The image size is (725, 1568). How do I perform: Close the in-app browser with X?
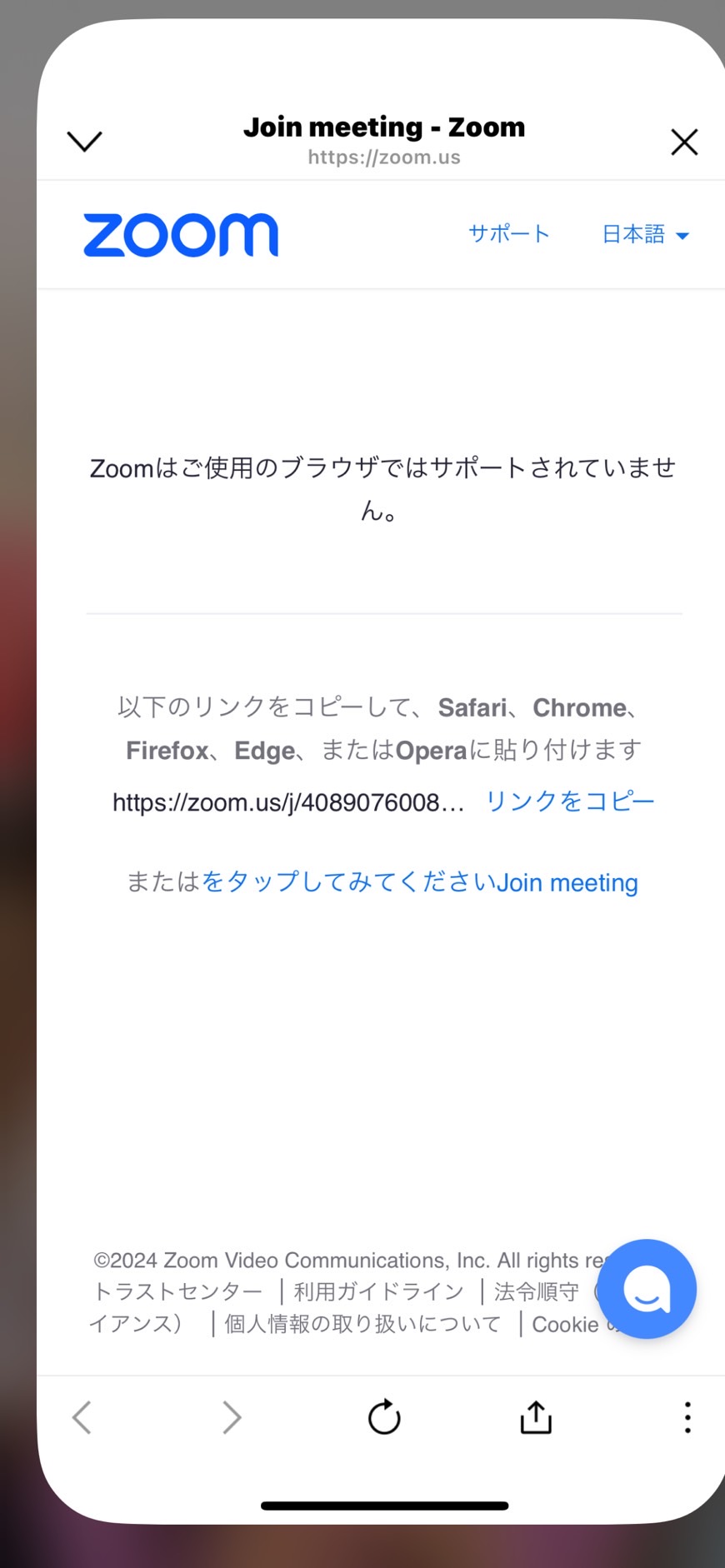click(684, 142)
